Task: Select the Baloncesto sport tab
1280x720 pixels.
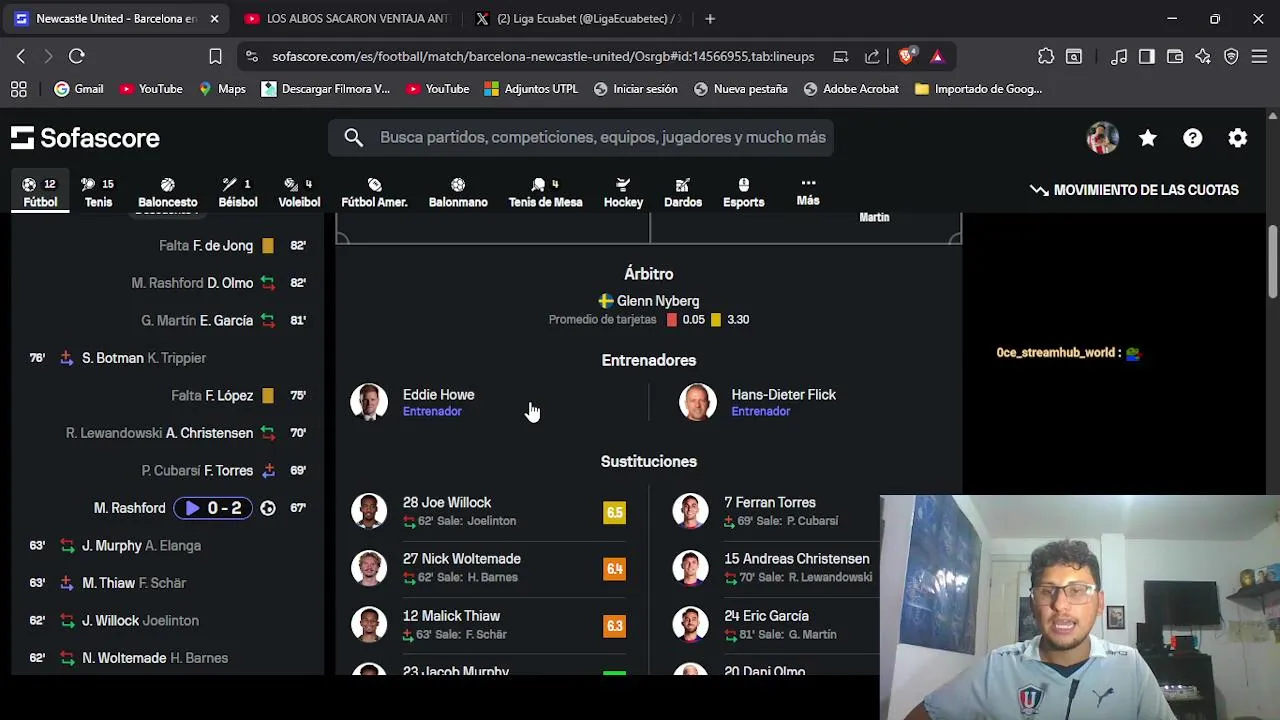Action: (168, 193)
